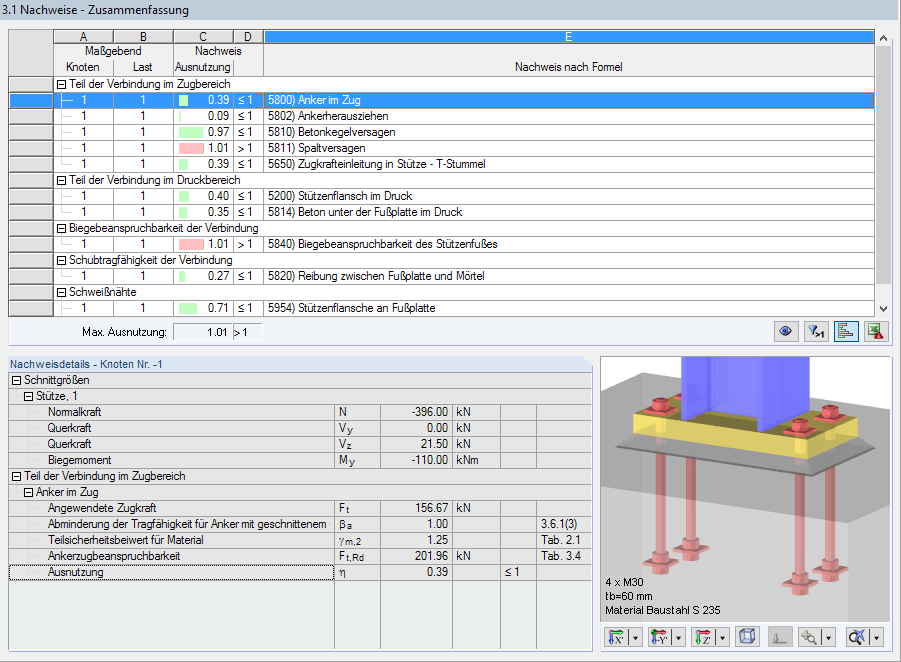Viewport: 901px width, 662px height.
Task: Set view in Z' direction
Action: (703, 637)
